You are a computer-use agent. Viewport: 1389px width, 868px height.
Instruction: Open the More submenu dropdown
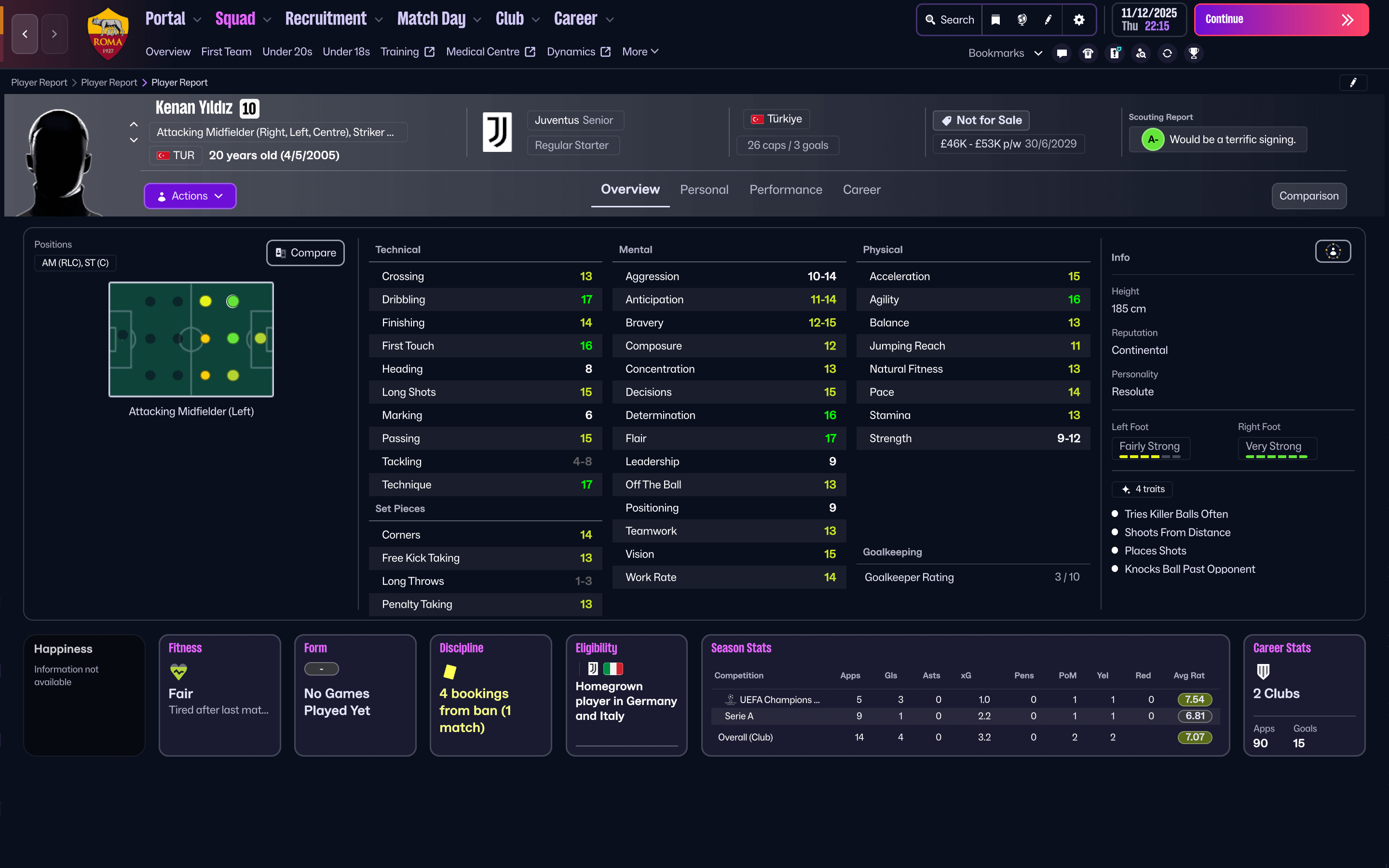click(x=640, y=52)
